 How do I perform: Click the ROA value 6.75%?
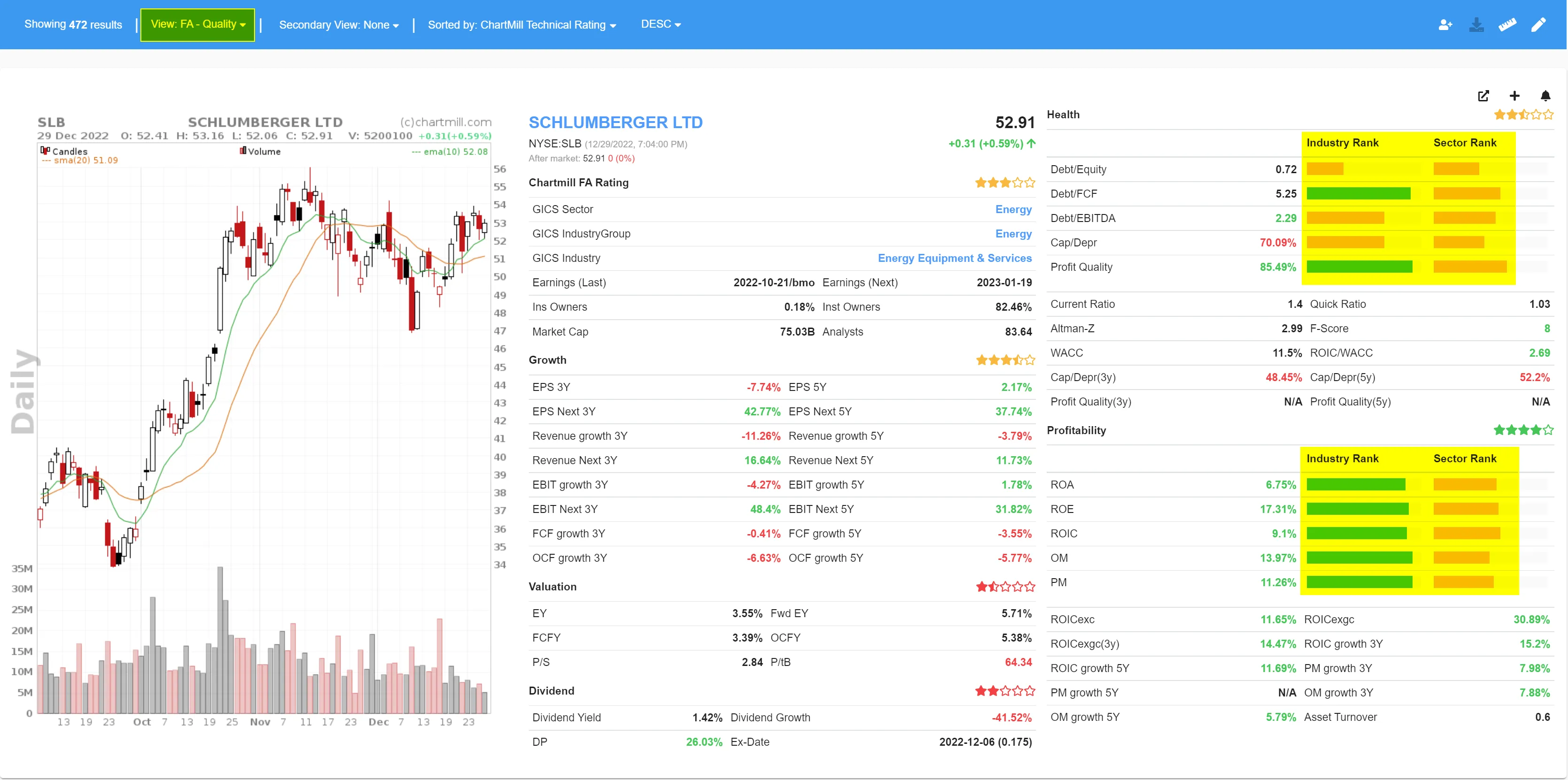(1281, 484)
